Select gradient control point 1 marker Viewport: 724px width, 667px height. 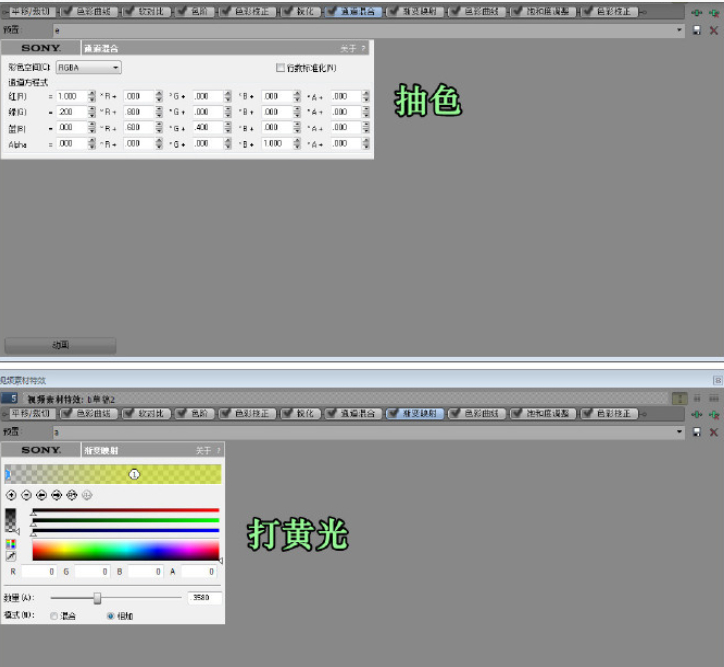[134, 474]
